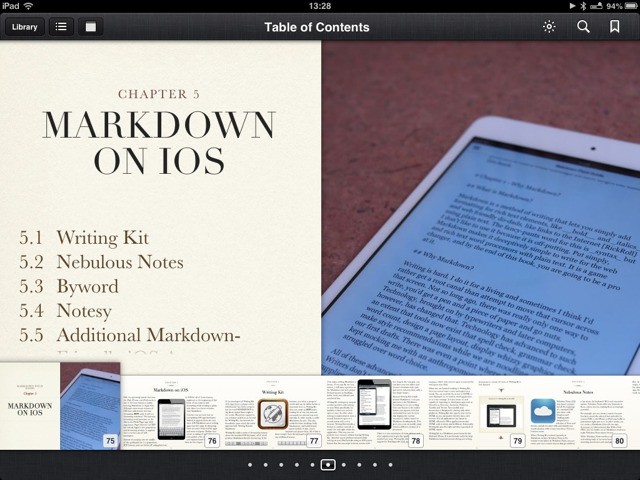Viewport: 640px width, 480px height.
Task: Tap the first chapter dot in page indicator
Action: pos(250,465)
